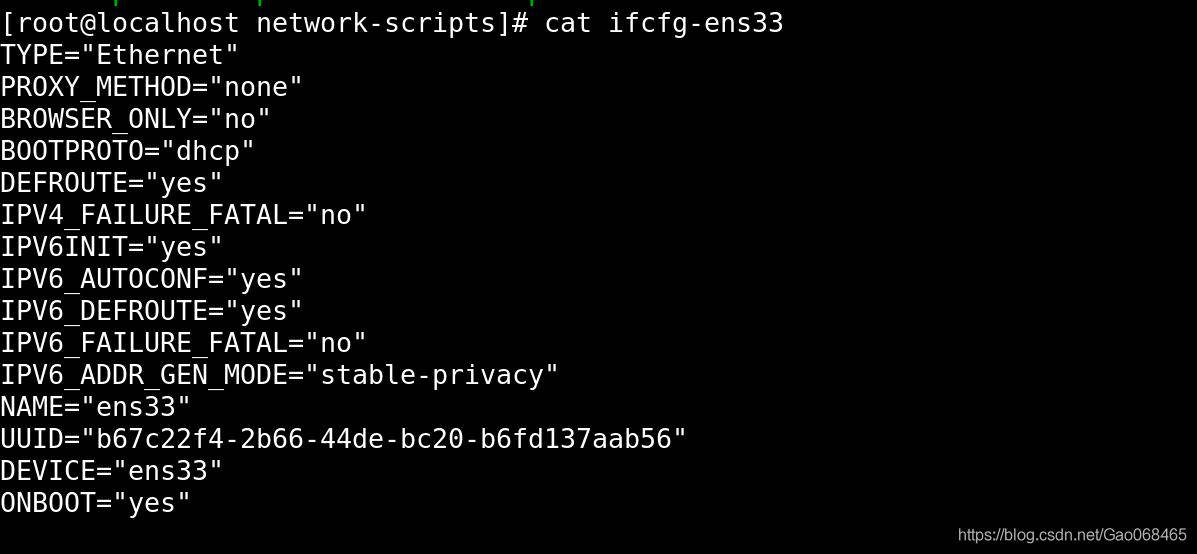Open the blog.csdn.net watermark link

[1072, 535]
